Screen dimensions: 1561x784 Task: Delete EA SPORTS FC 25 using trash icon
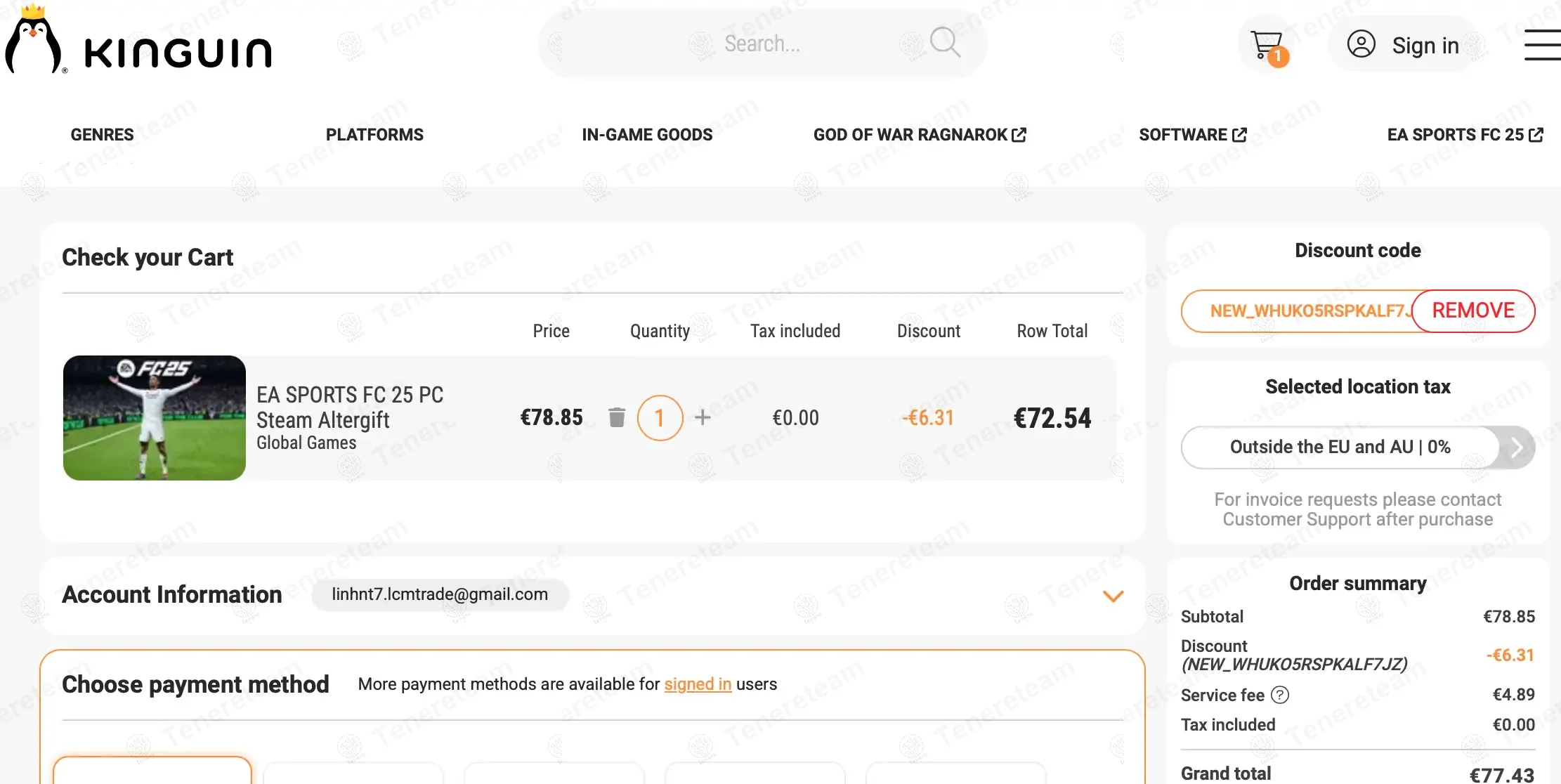click(x=617, y=417)
